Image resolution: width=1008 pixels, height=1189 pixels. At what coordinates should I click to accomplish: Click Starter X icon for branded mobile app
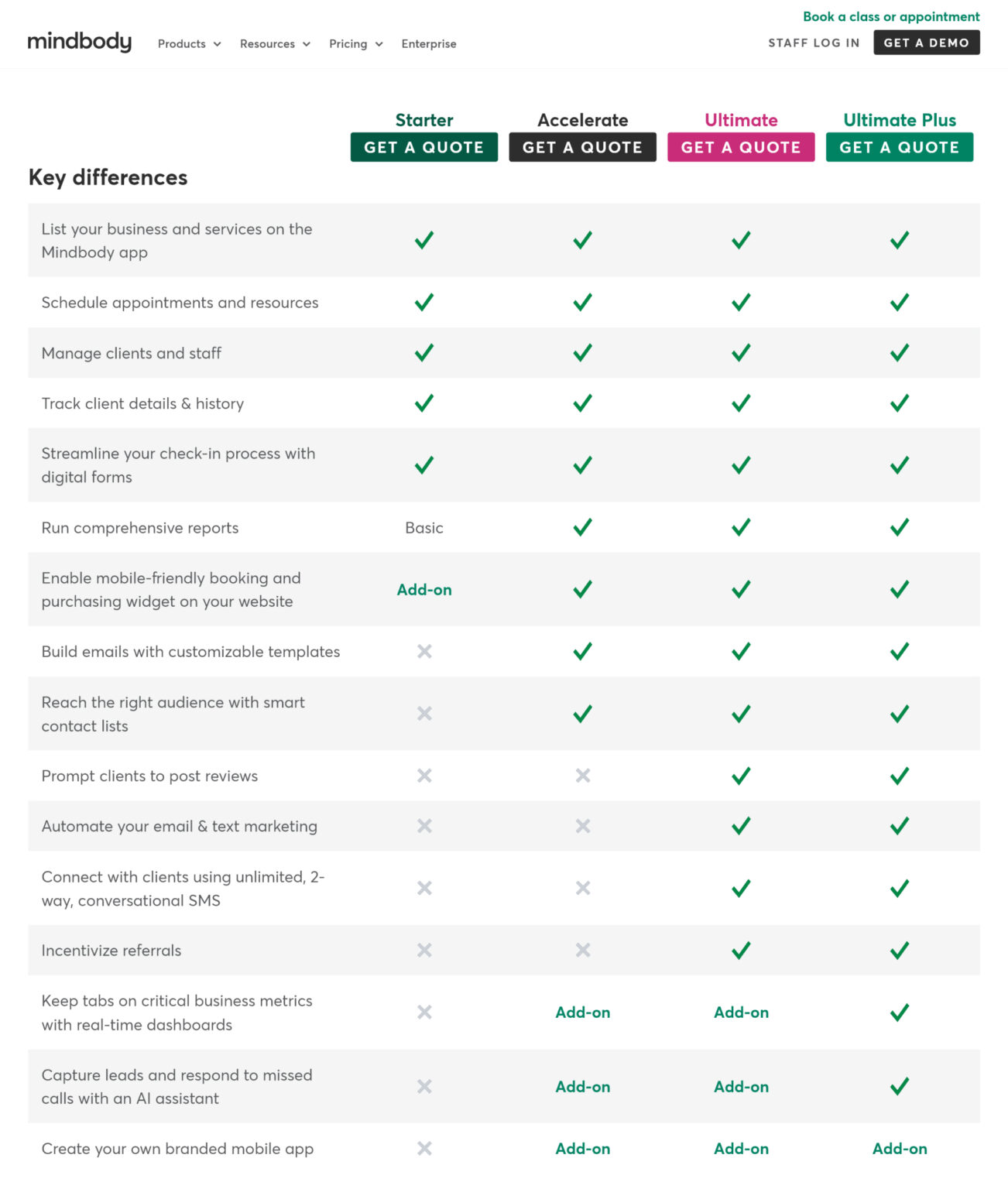click(x=424, y=1149)
